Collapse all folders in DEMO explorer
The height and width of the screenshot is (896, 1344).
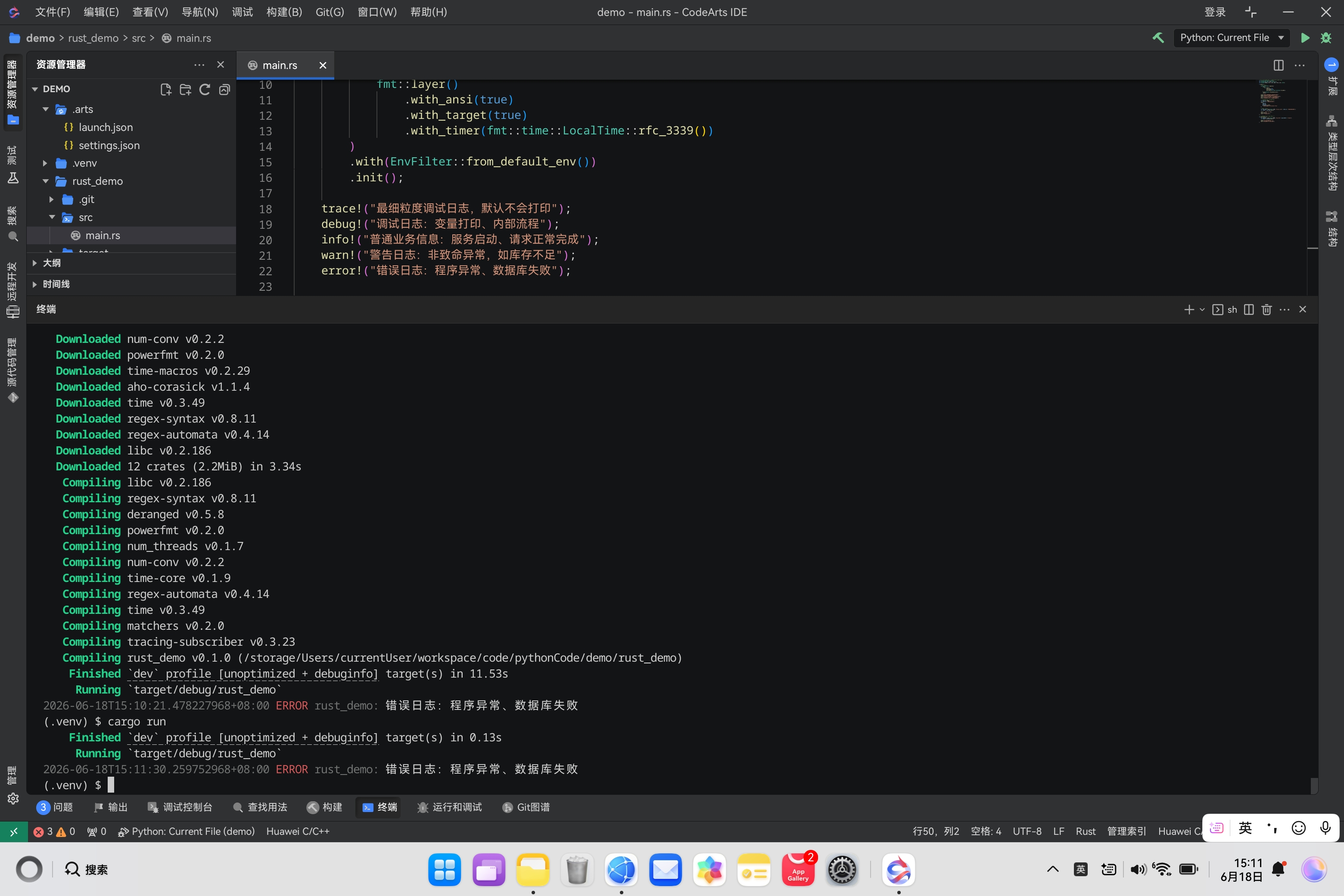[x=224, y=89]
